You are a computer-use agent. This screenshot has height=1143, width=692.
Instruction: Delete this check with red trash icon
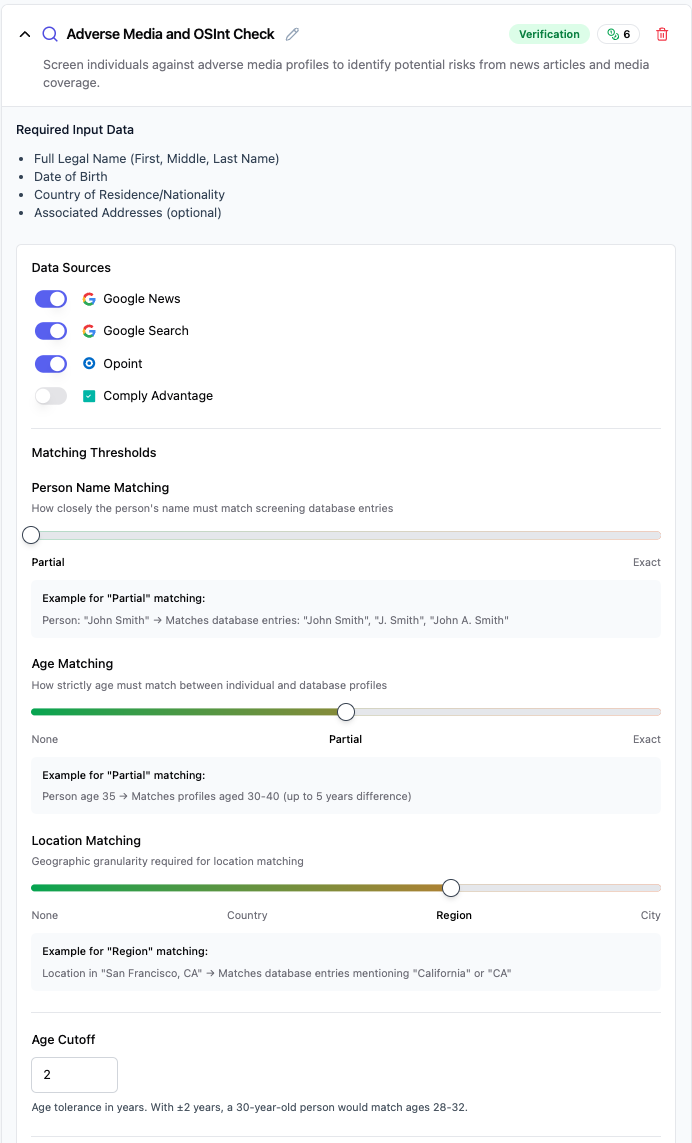[x=662, y=34]
